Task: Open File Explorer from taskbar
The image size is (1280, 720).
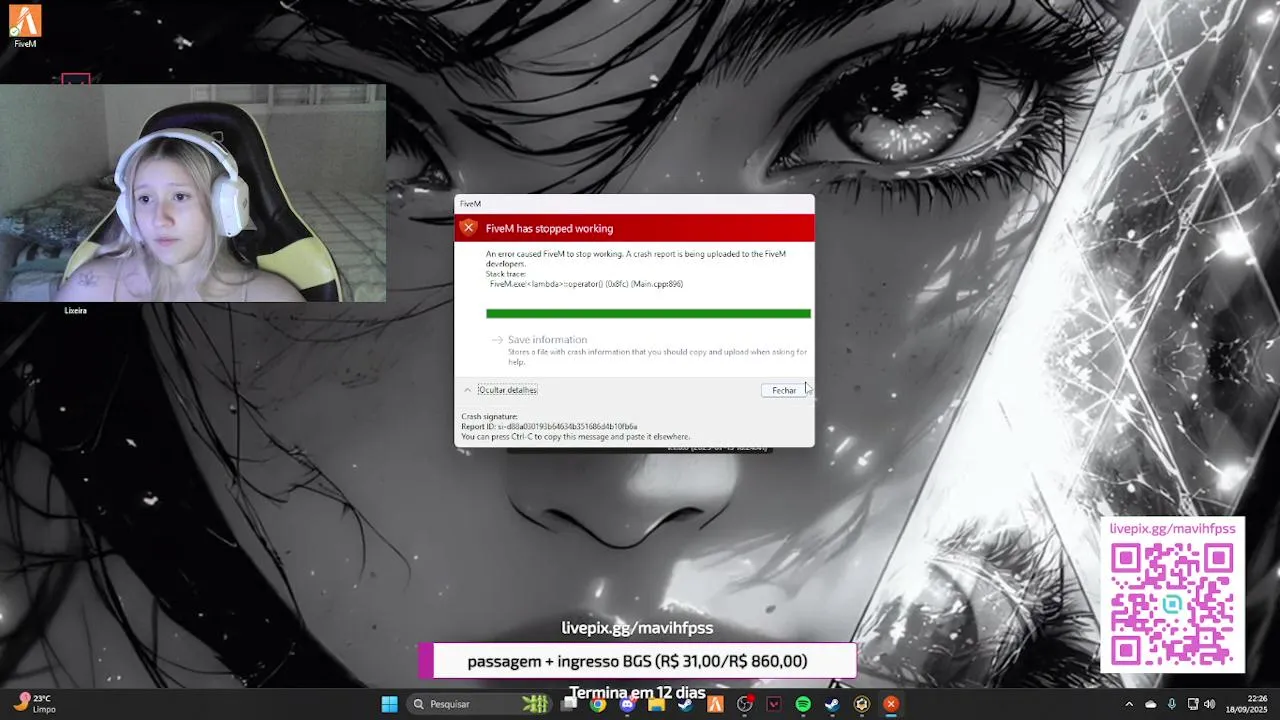Action: (657, 704)
